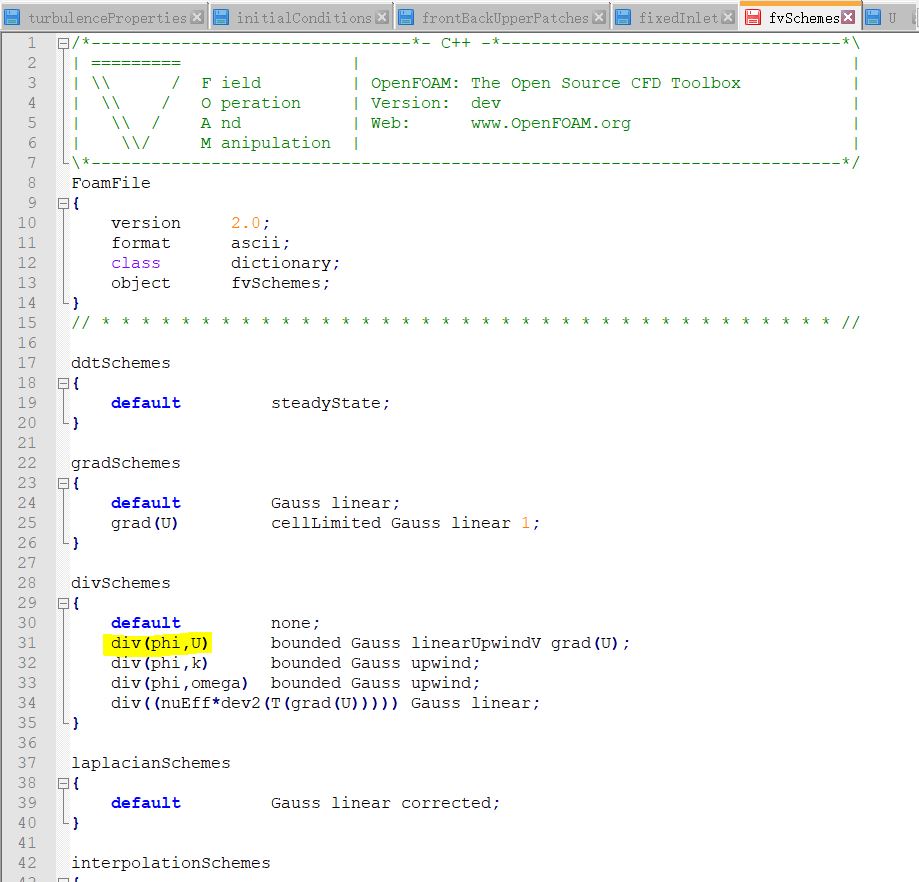919x882 pixels.
Task: Click the disk icon on fixedInlet tab
Action: click(623, 18)
